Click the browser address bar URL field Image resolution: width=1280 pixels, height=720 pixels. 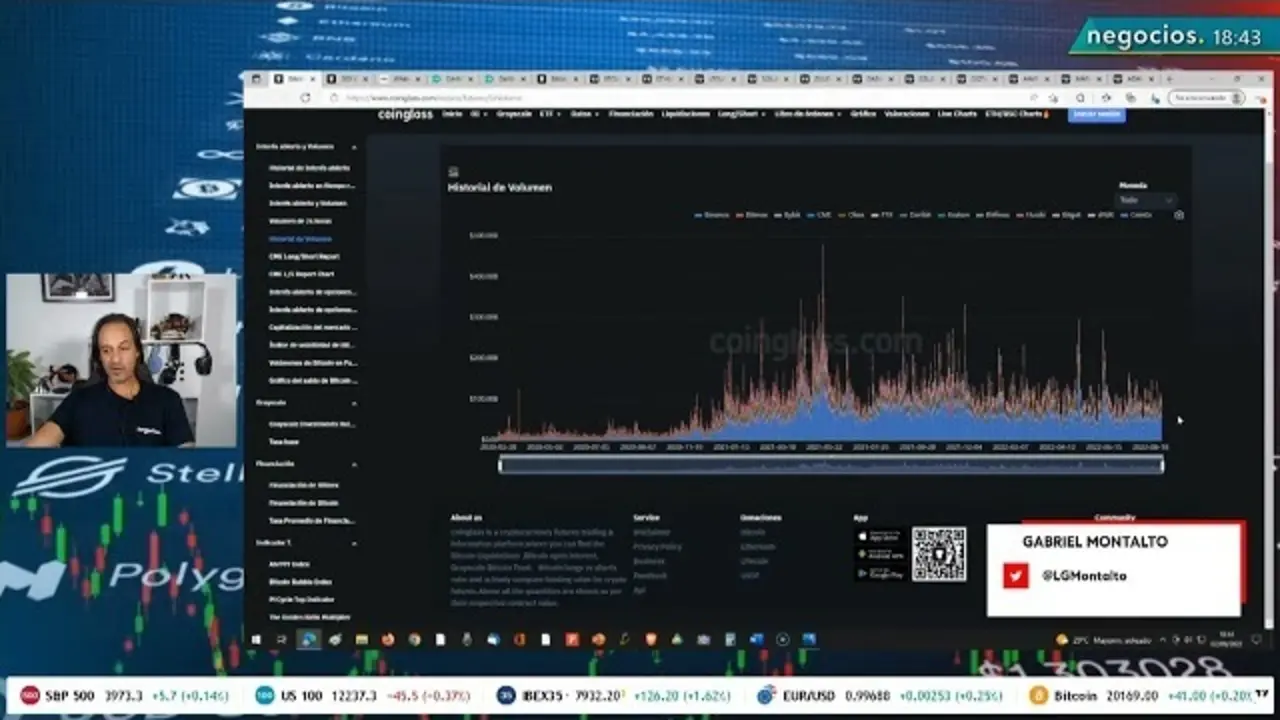tap(600, 98)
